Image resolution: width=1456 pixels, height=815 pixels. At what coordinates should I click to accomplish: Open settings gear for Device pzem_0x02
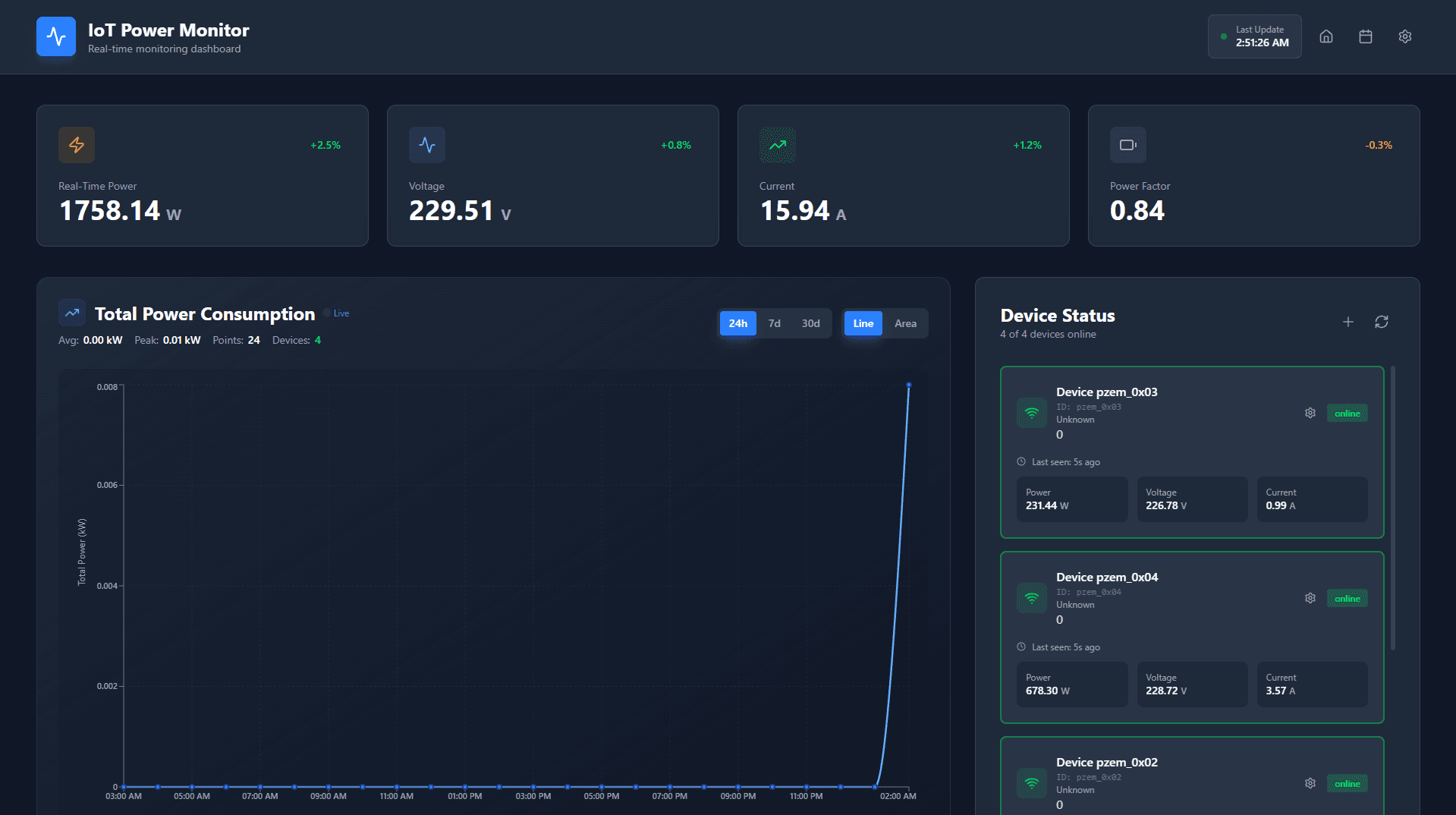pyautogui.click(x=1310, y=783)
